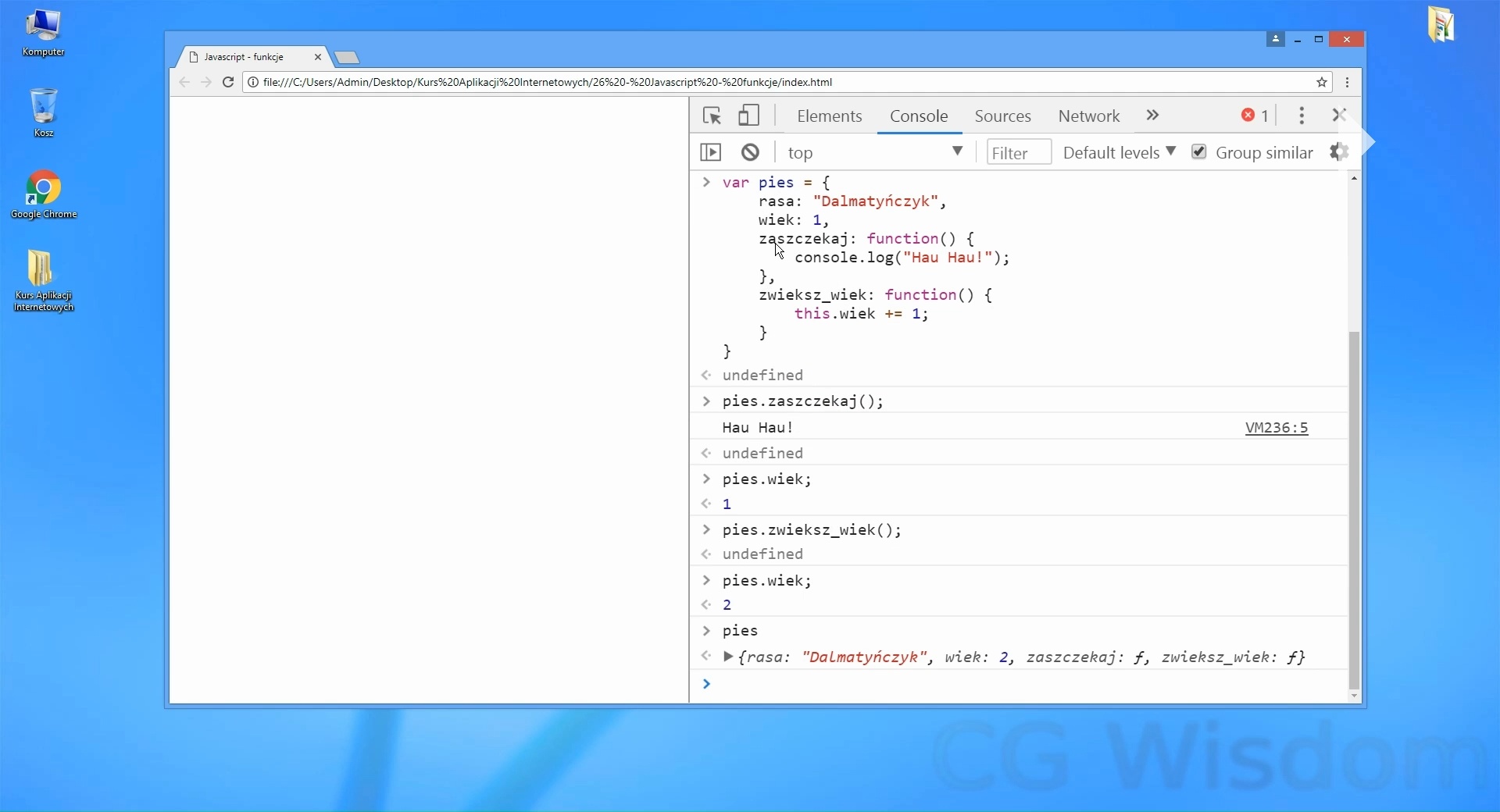Open console sidebar panel

710,152
